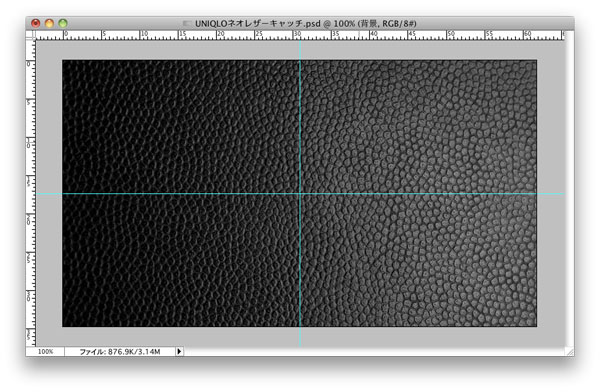Image resolution: width=600 pixels, height=392 pixels.
Task: Click the file size readout 876.9K/3.14M
Action: pyautogui.click(x=120, y=351)
